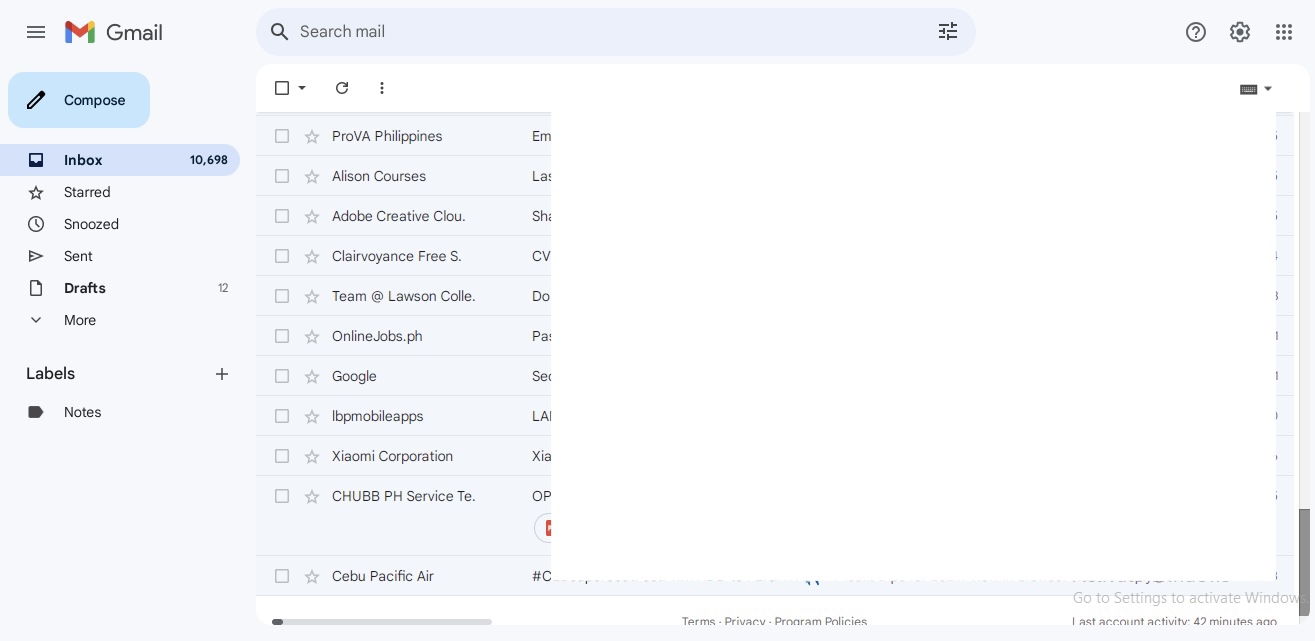The image size is (1315, 641).
Task: Star the Alison Courses email
Action: point(312,176)
